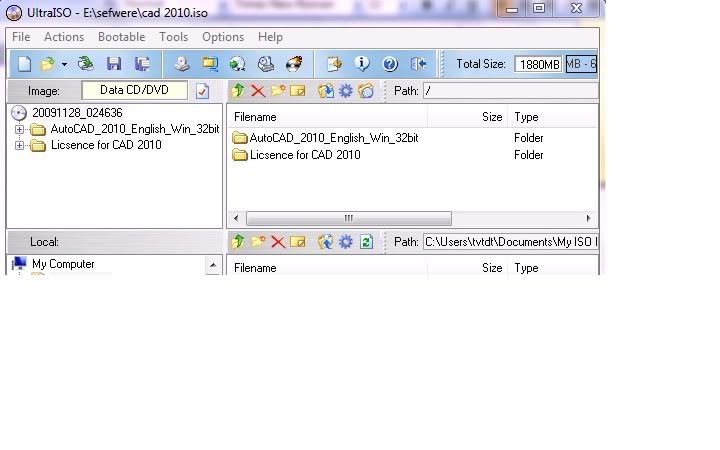Click the gear Settings icon in image pane
720x450 pixels.
pos(346,91)
